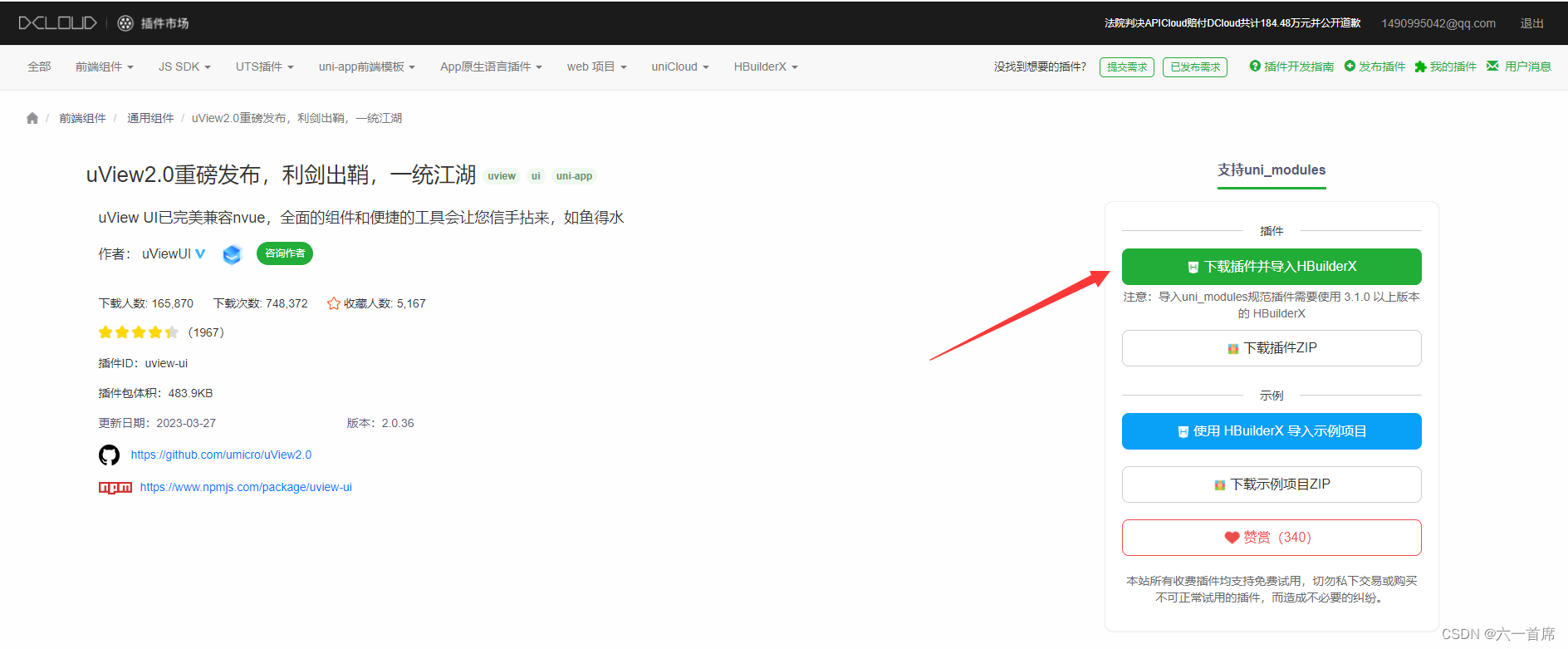
Task: Click 提交需求 button
Action: pos(1127,67)
